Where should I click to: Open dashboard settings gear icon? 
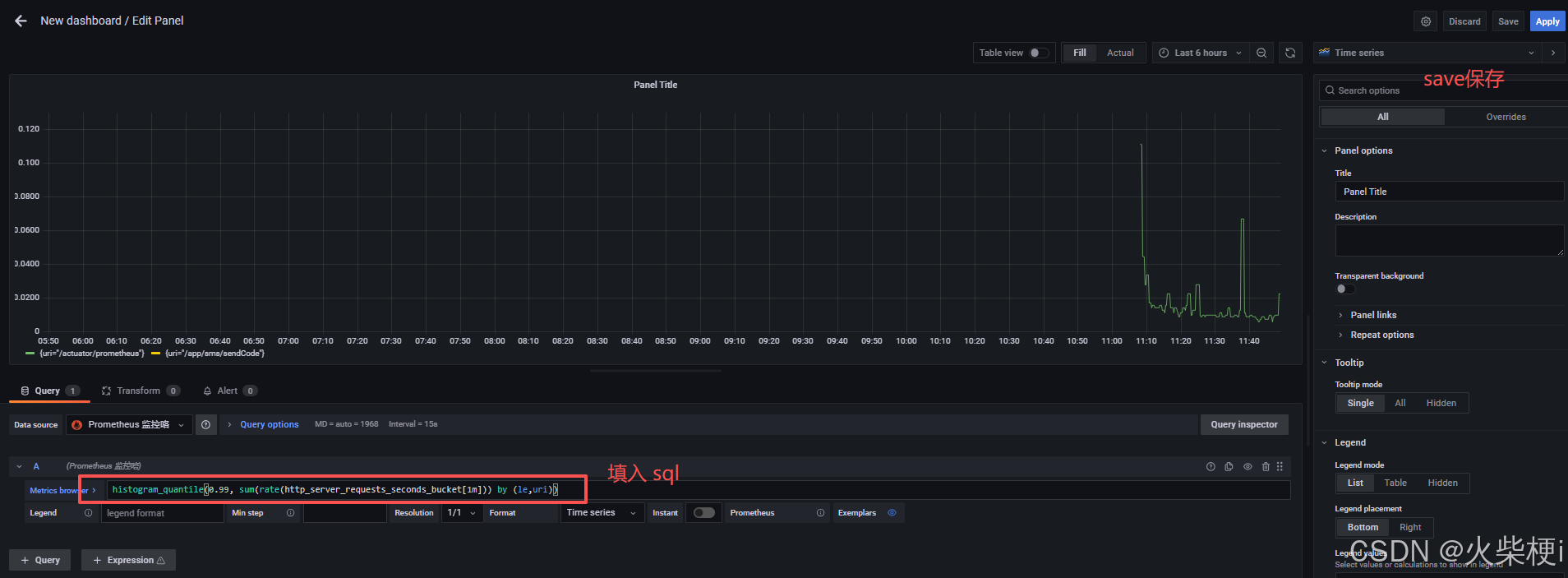pos(1426,21)
